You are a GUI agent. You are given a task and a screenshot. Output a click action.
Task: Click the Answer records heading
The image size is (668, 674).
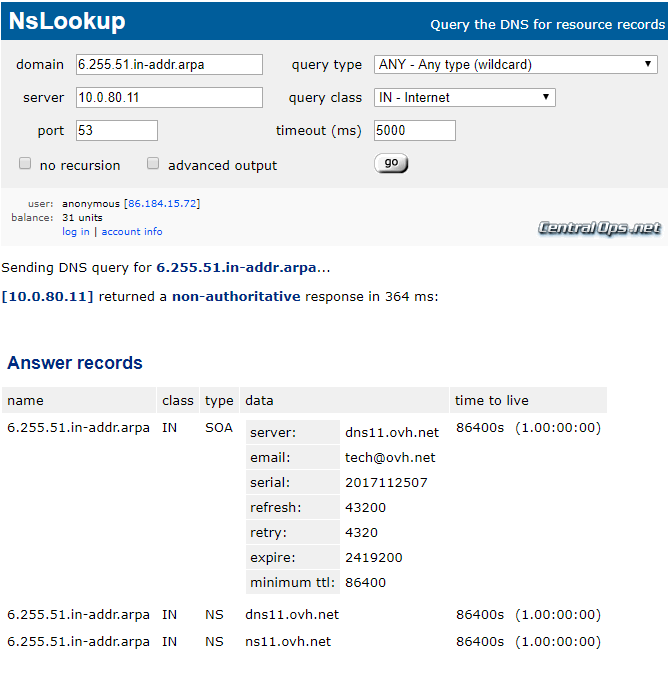(x=75, y=363)
